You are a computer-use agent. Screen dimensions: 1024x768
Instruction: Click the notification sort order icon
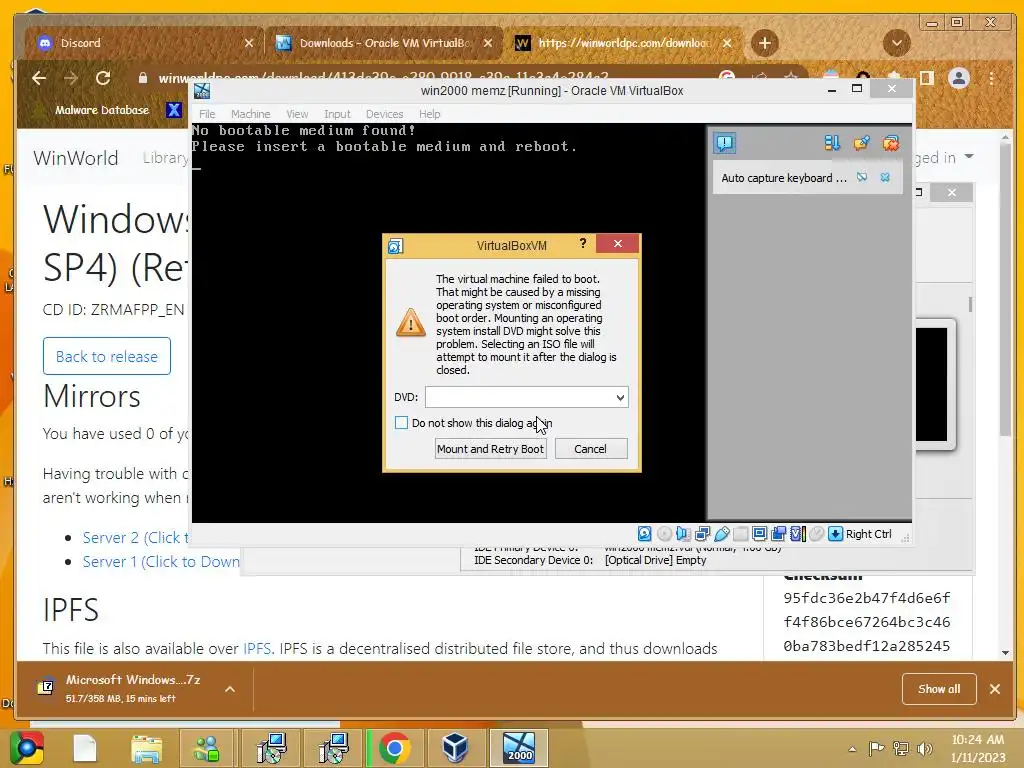pos(832,143)
